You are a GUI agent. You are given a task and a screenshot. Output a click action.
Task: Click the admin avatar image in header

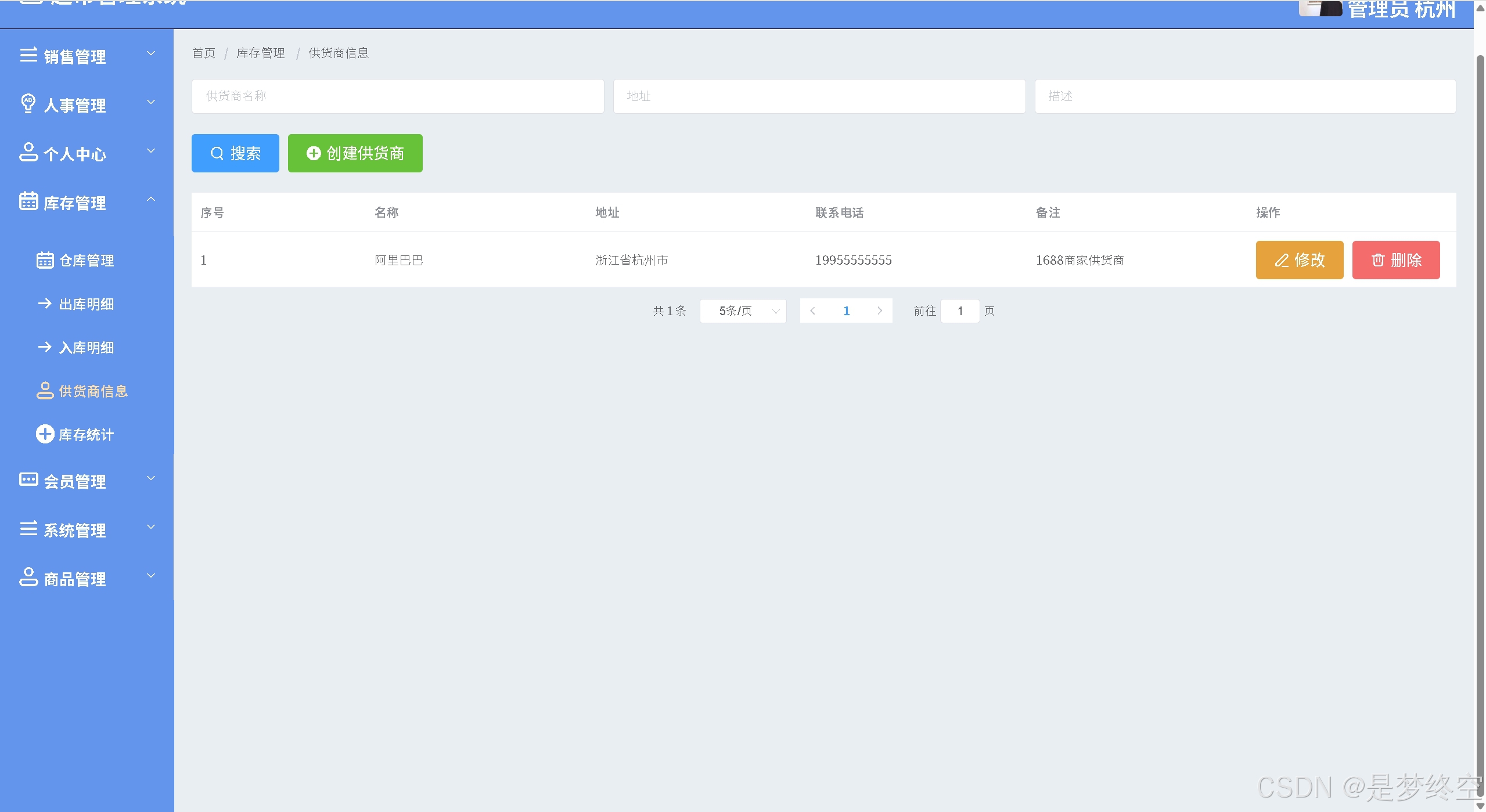[1320, 8]
